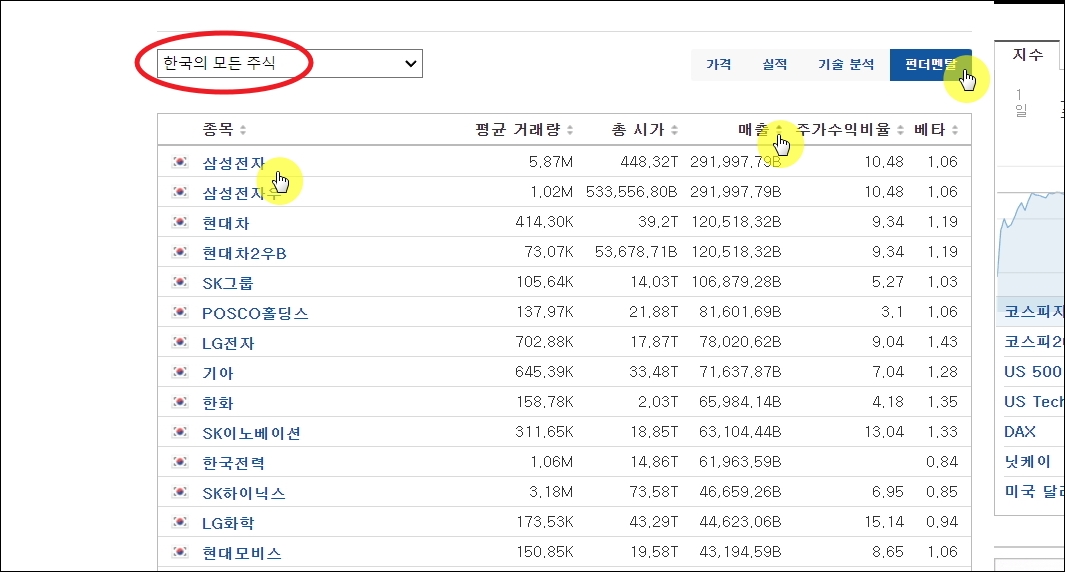
Task: Click Korean flag icon beside 삼성전자
Action: pyautogui.click(x=180, y=162)
